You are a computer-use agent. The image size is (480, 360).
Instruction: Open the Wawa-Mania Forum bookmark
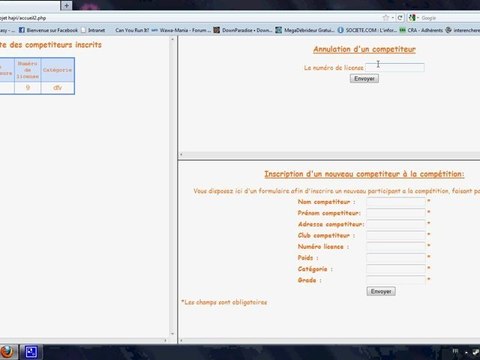182,30
